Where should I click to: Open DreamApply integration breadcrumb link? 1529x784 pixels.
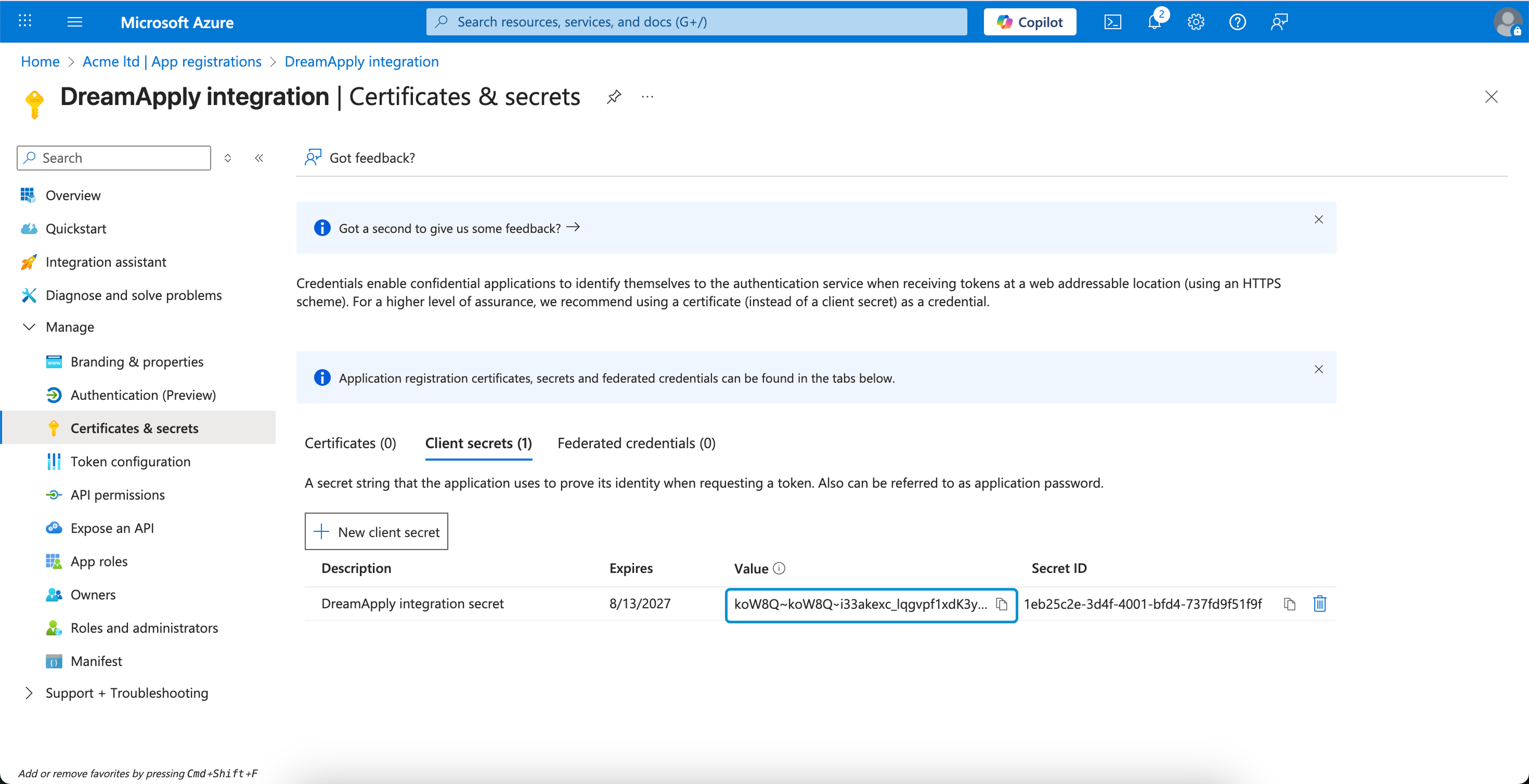[361, 62]
